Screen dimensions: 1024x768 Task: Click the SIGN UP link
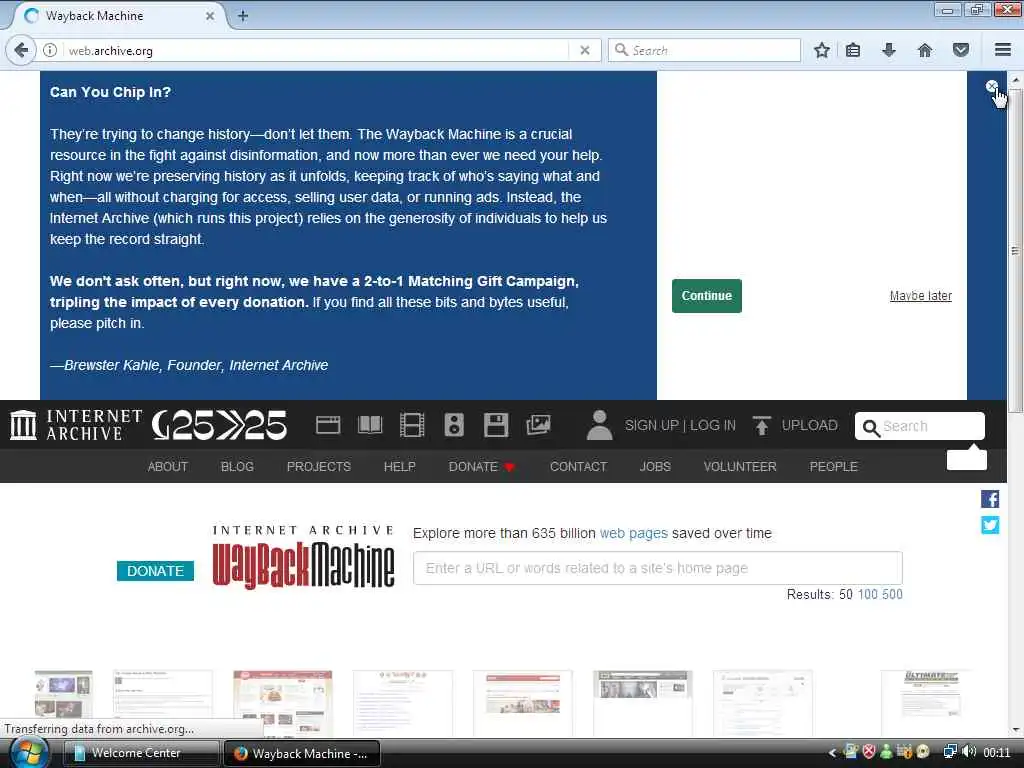tap(651, 425)
